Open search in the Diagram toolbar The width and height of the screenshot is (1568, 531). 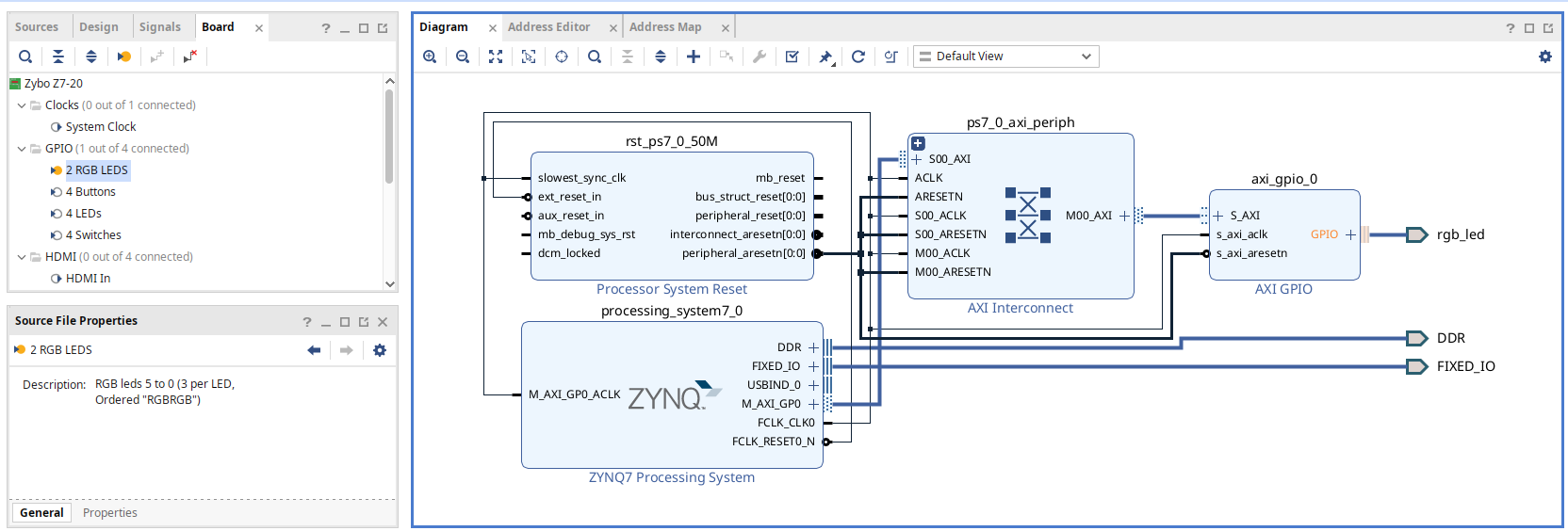(x=595, y=56)
